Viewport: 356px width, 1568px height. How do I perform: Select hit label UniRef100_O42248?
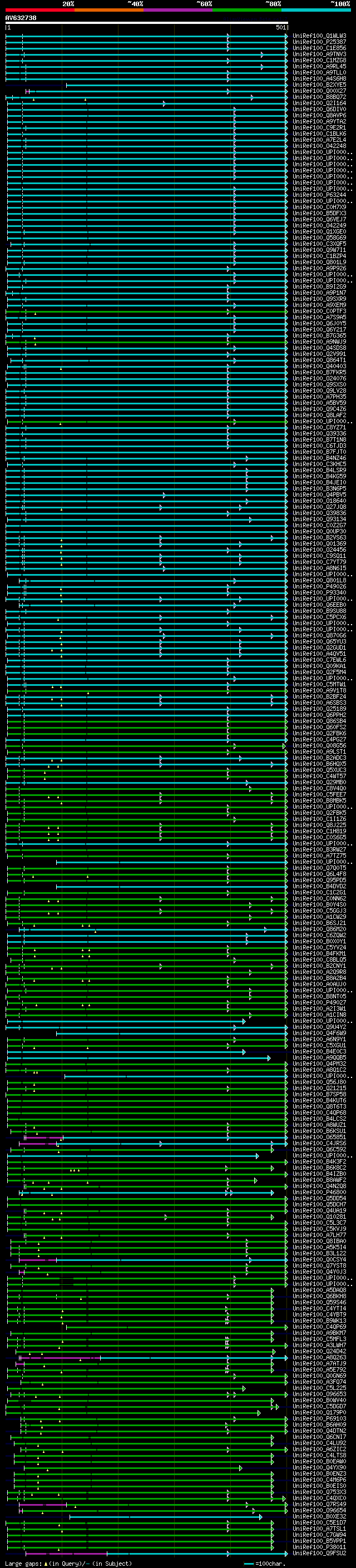click(319, 146)
